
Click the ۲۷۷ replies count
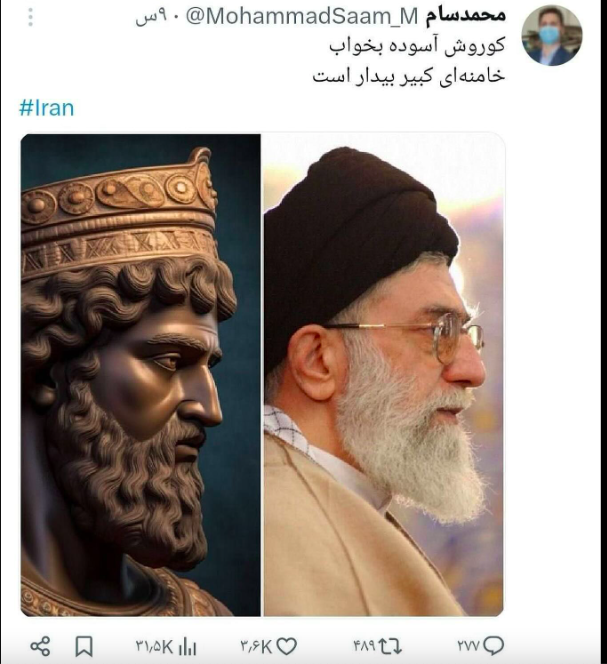[x=469, y=646]
